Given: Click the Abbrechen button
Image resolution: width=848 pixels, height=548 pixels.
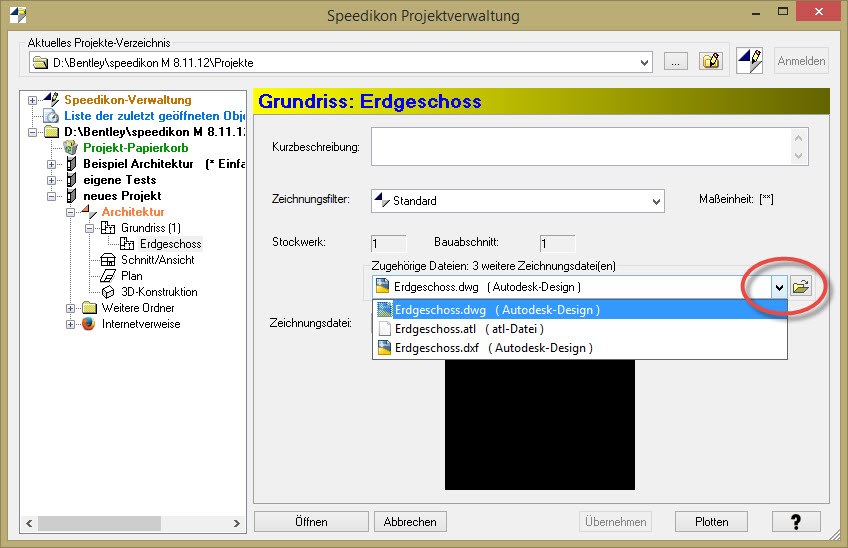Looking at the screenshot, I should pyautogui.click(x=410, y=521).
